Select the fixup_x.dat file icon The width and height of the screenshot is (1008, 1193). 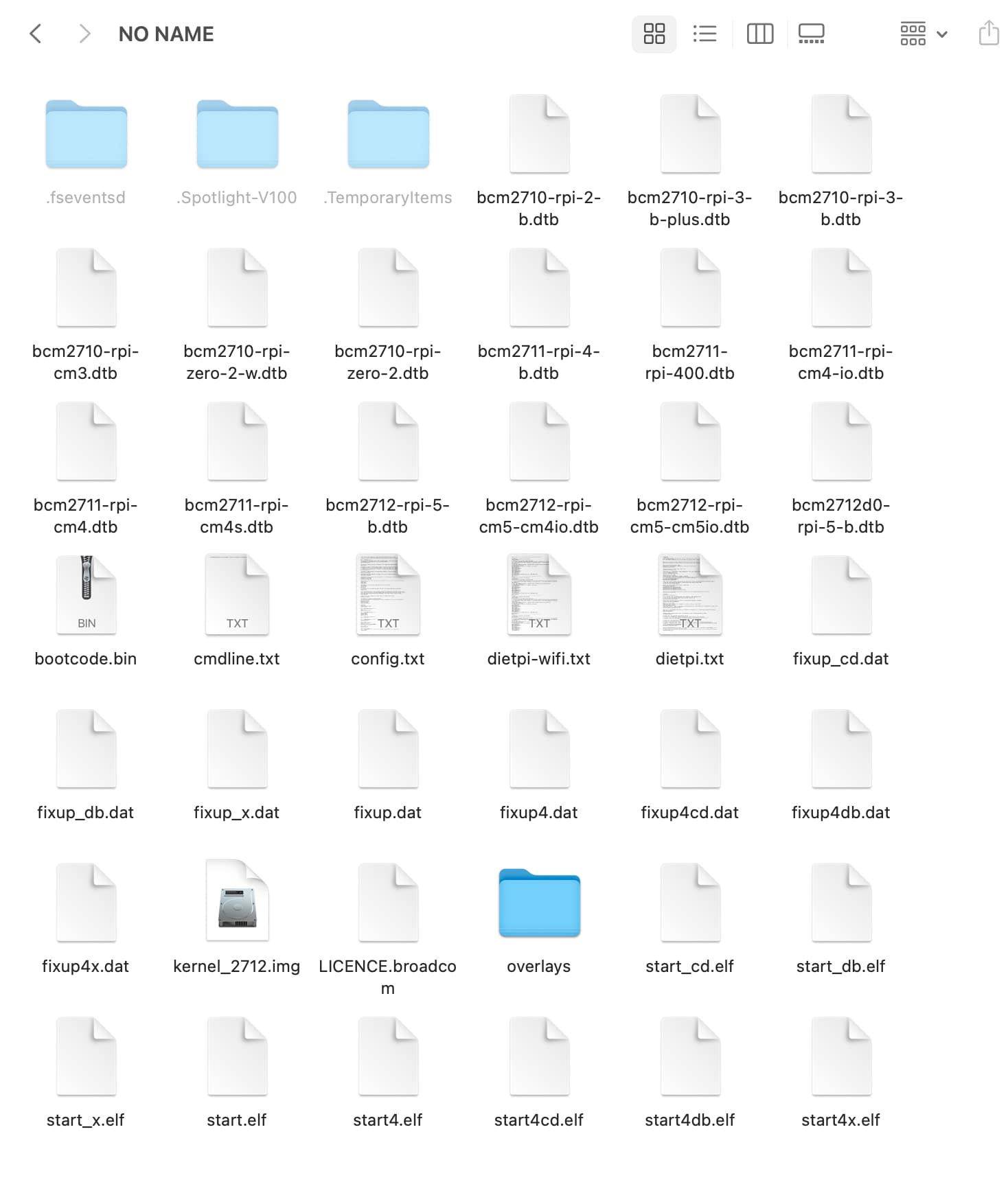pos(238,749)
